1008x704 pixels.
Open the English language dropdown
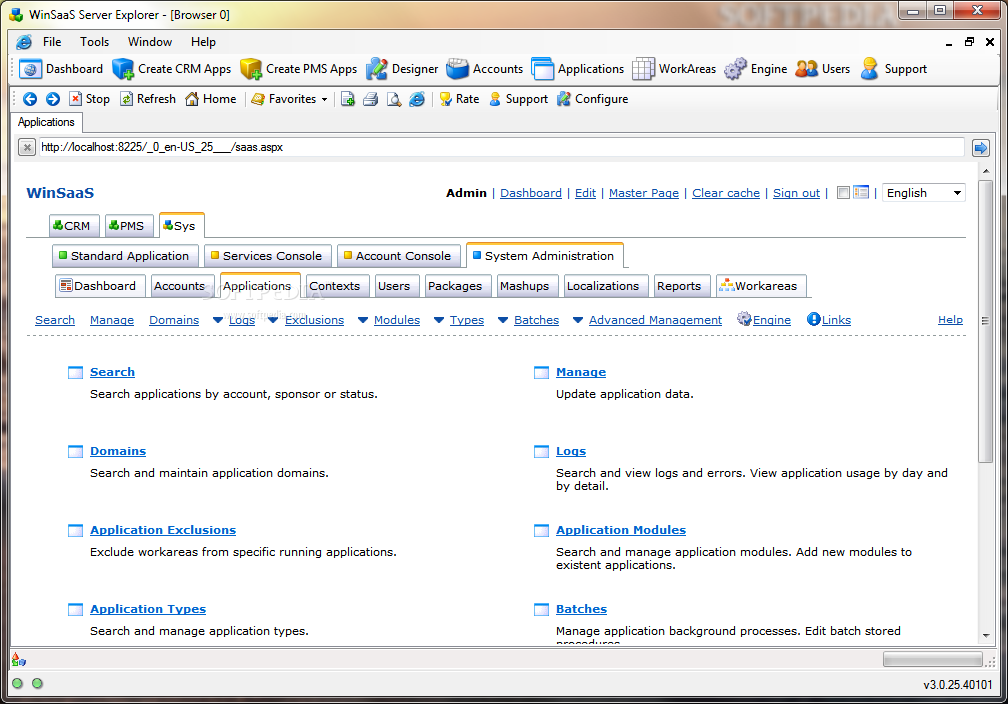pos(924,193)
